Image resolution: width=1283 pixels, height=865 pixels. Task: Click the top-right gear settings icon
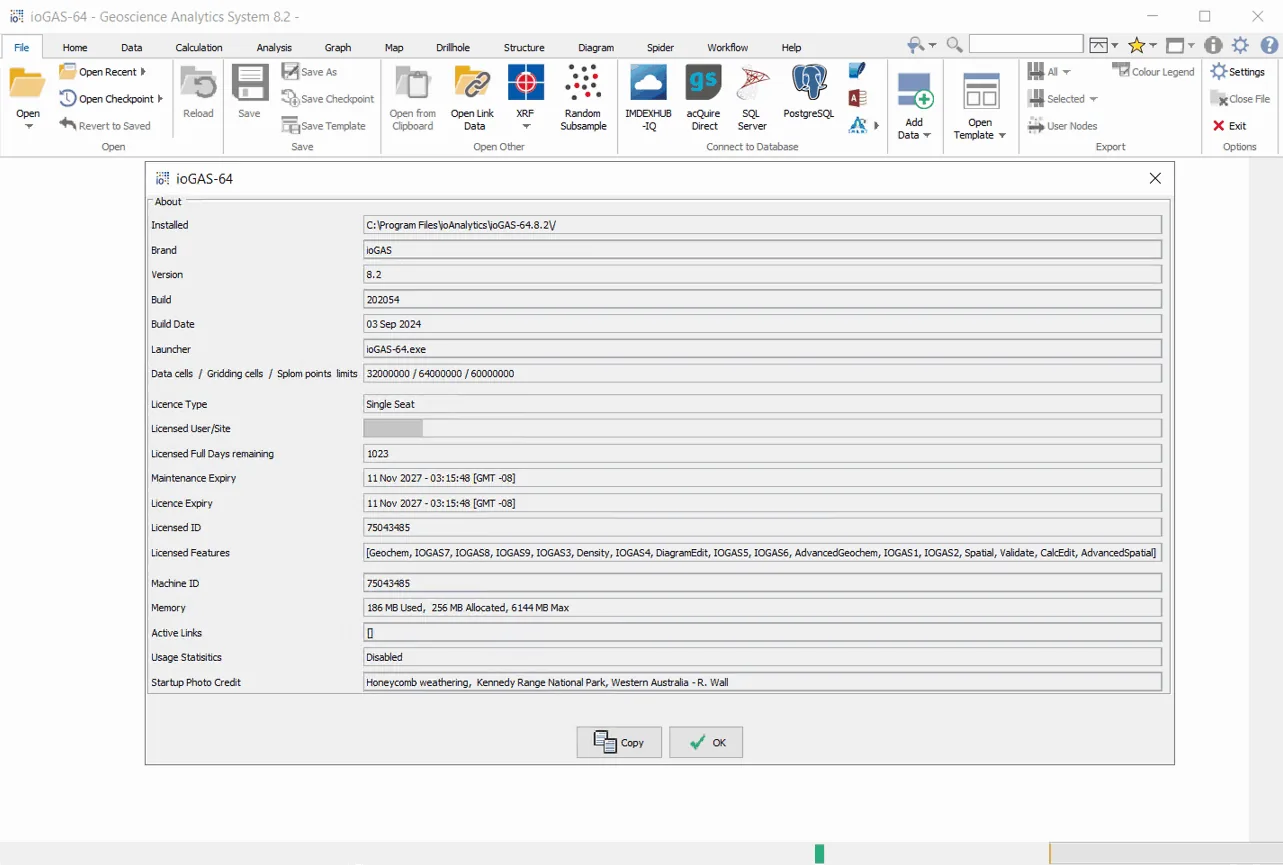(x=1240, y=45)
